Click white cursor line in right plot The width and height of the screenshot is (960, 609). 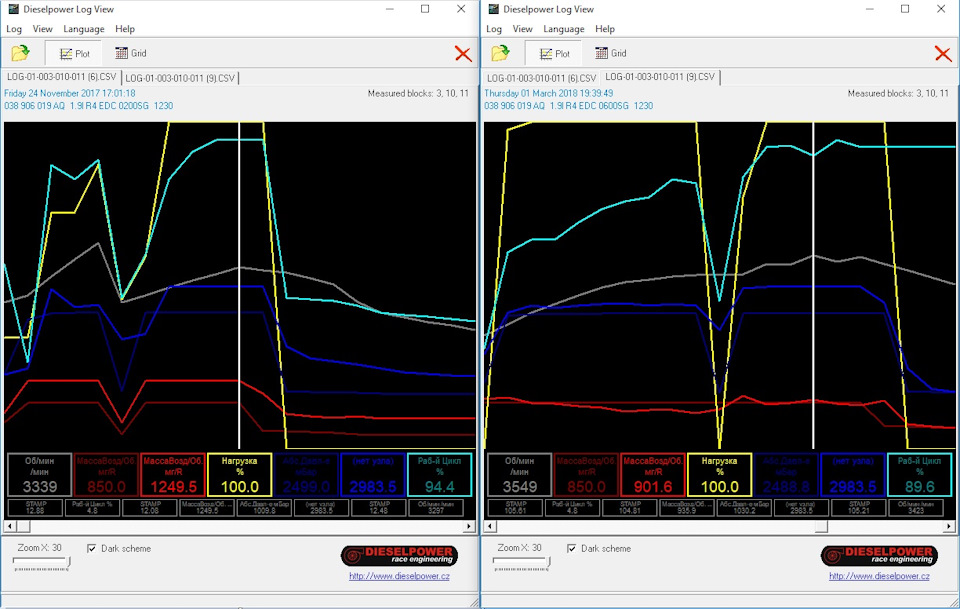[814, 285]
